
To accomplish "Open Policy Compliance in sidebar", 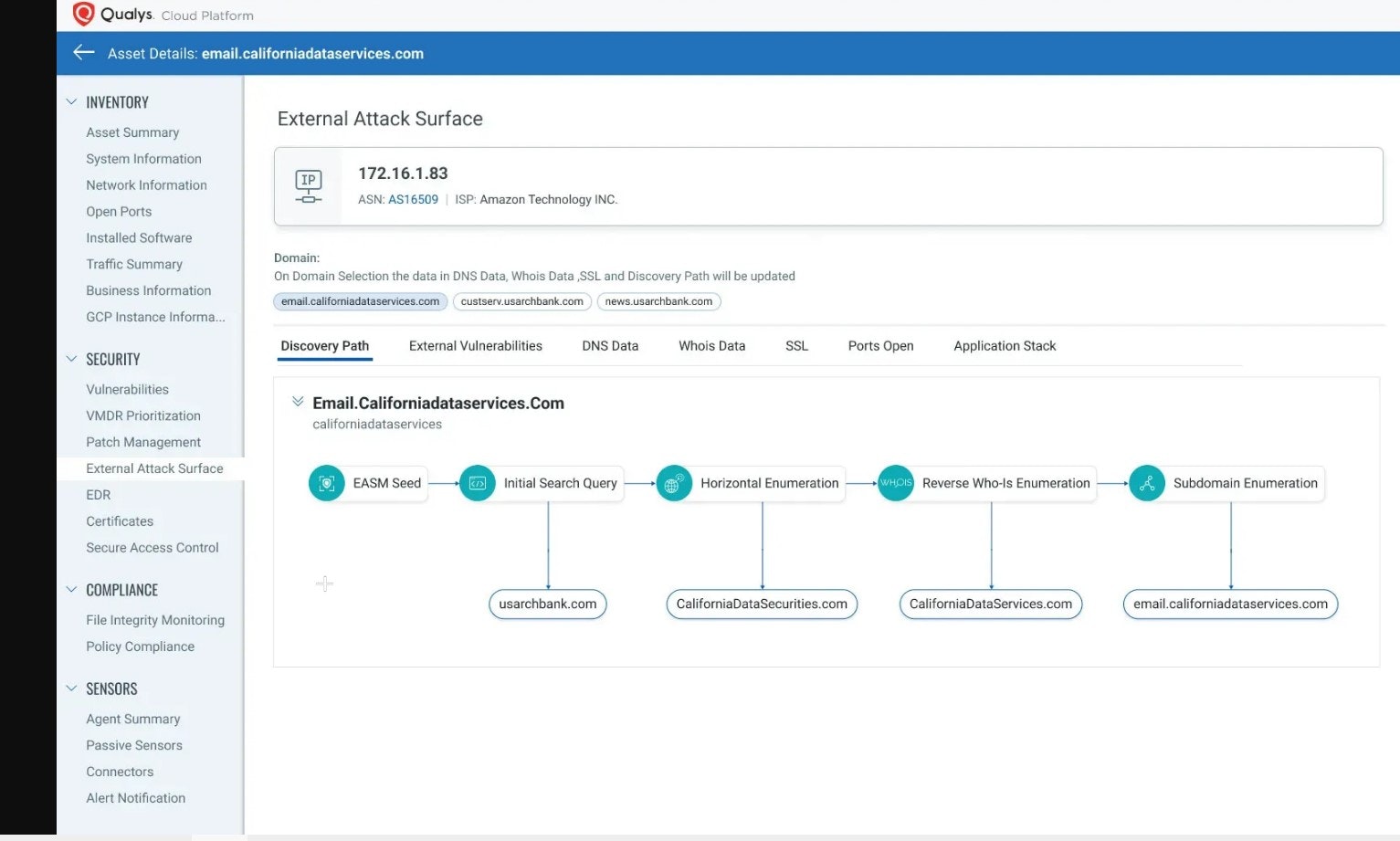I will click(140, 647).
